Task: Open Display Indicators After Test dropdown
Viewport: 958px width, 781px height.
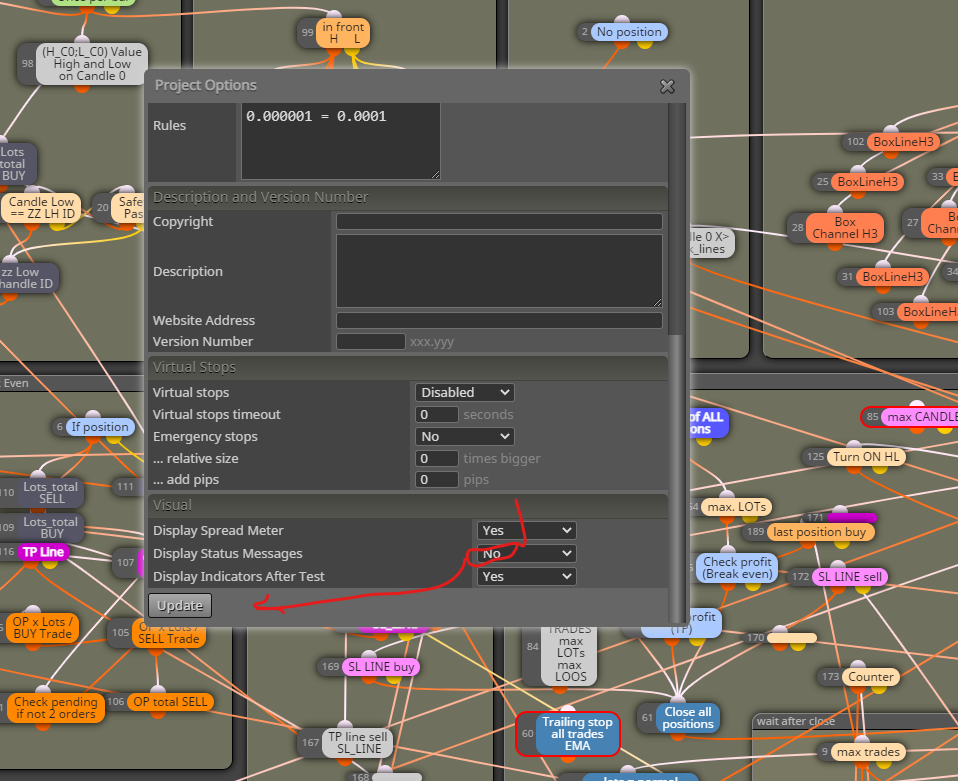Action: (526, 576)
